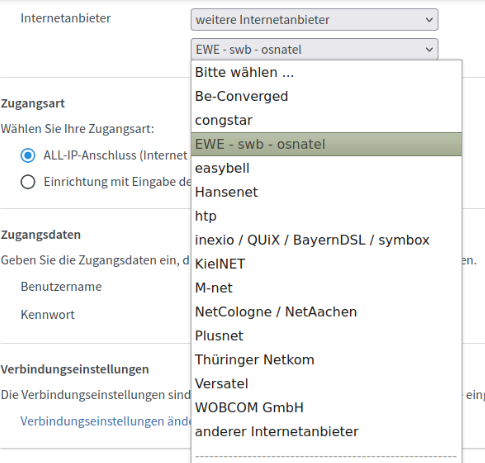Select 'NetCologne / NetAachen' option

327,312
